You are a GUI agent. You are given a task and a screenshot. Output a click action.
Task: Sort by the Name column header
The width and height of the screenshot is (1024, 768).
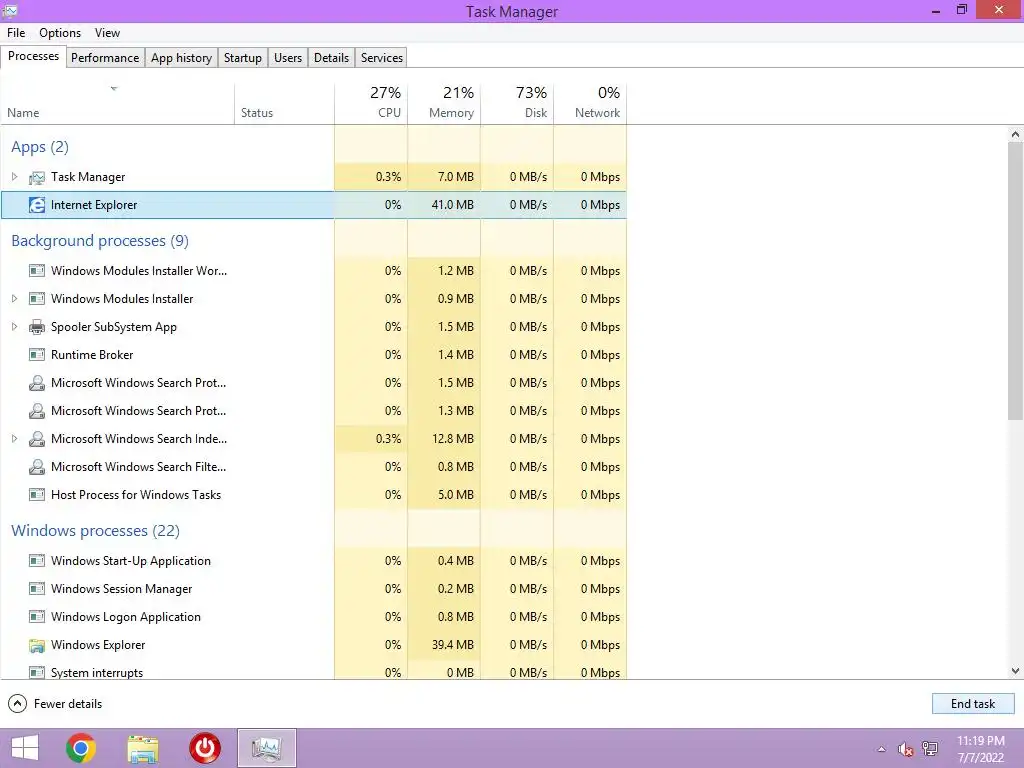click(118, 104)
